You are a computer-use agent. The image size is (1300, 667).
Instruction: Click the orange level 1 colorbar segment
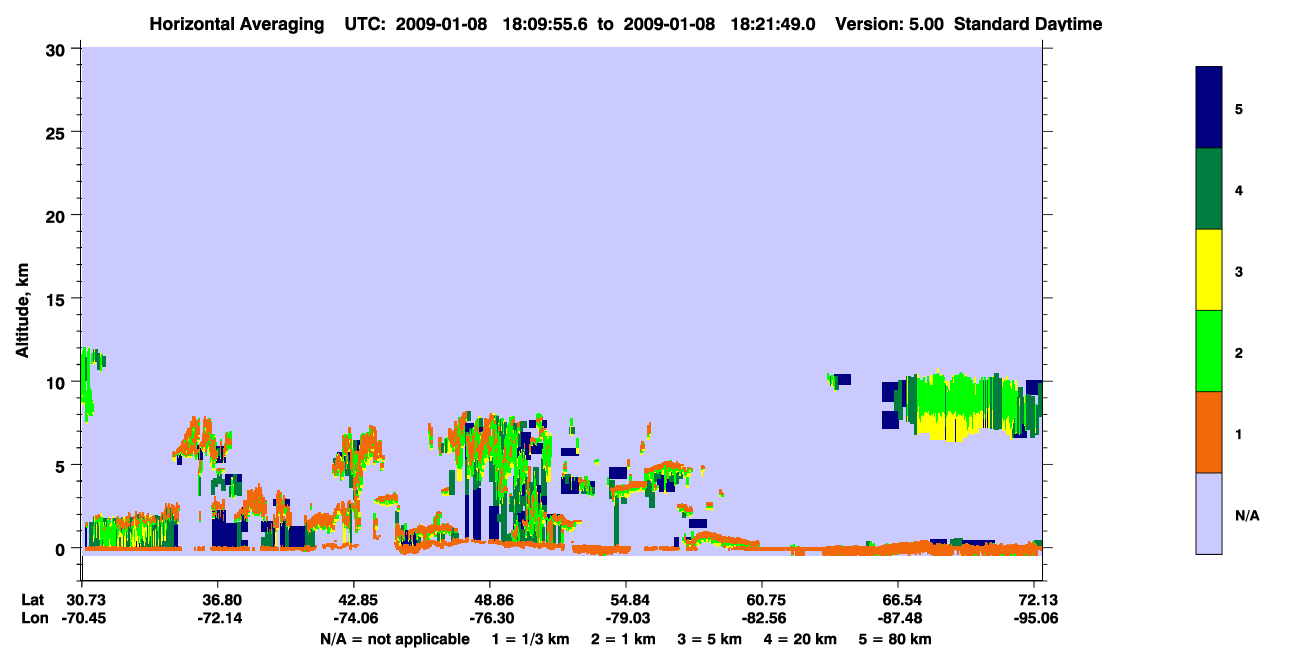coord(1209,432)
